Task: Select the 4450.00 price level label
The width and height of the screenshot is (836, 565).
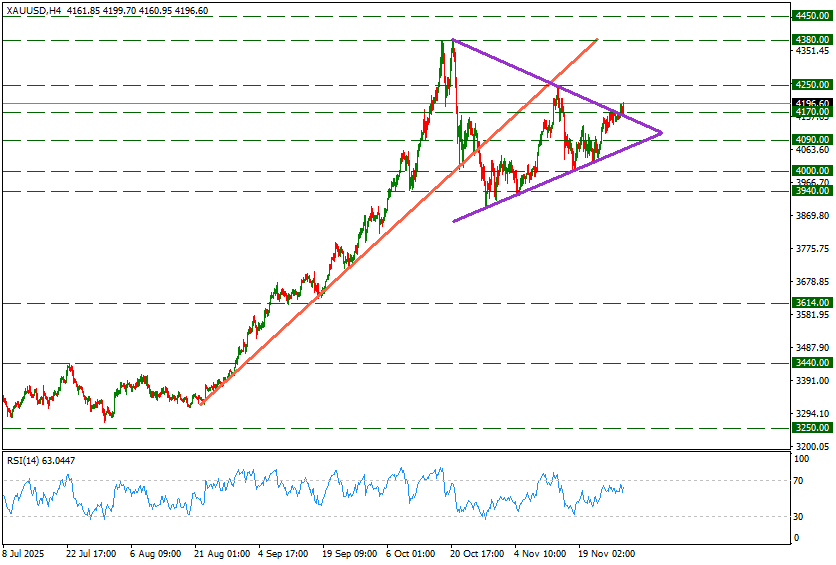Action: pyautogui.click(x=811, y=16)
